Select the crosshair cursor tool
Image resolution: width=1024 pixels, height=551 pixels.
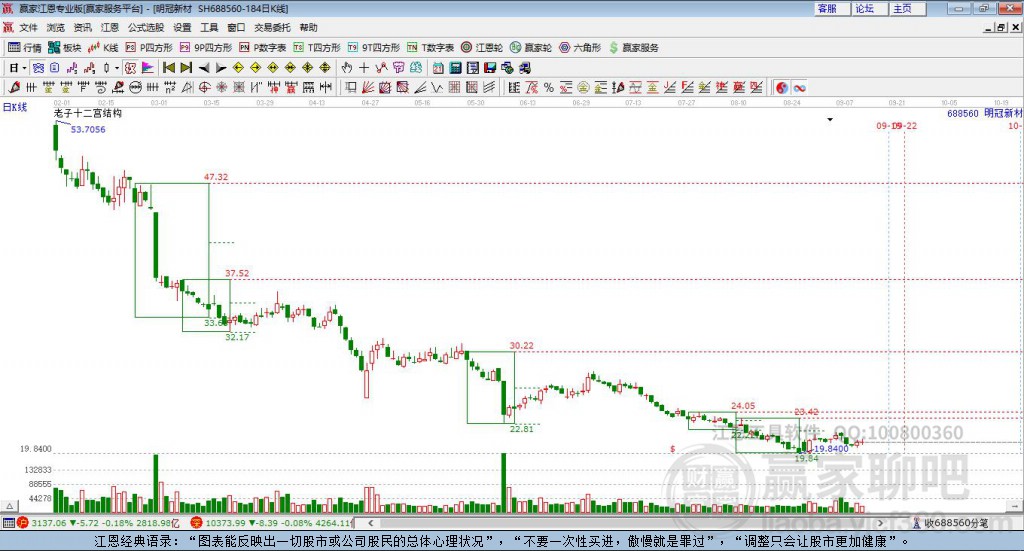[x=364, y=68]
